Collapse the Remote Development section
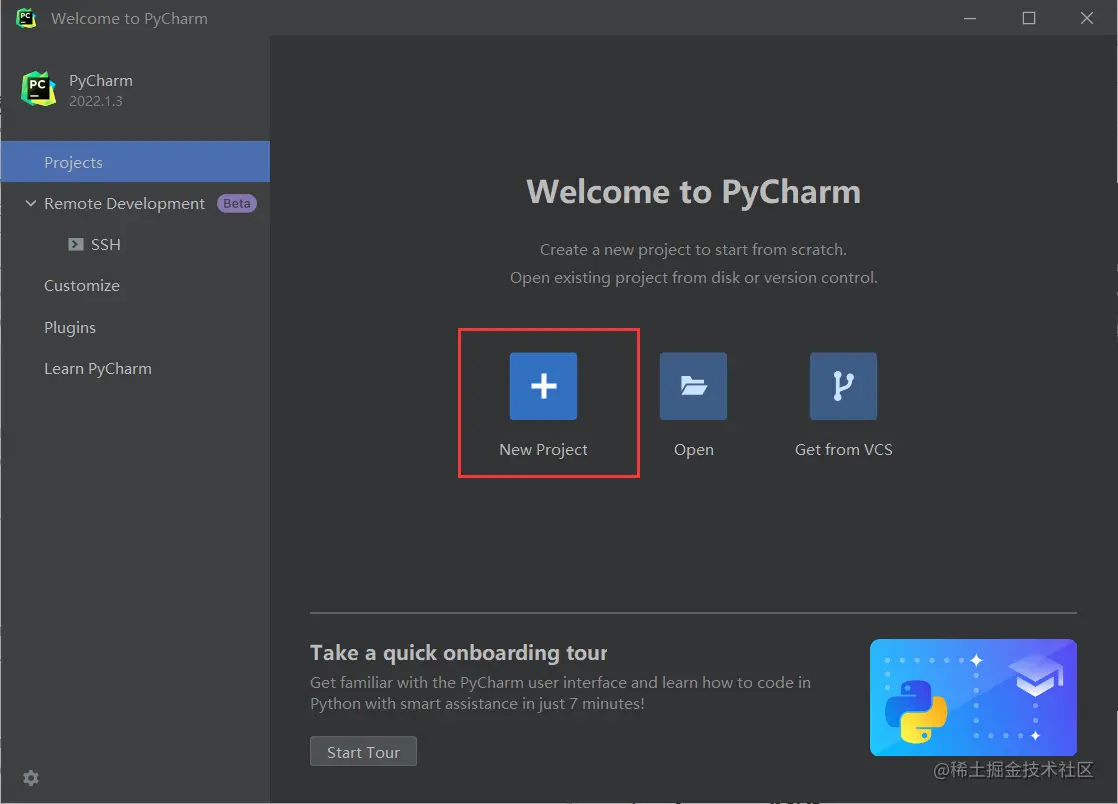 (x=31, y=203)
